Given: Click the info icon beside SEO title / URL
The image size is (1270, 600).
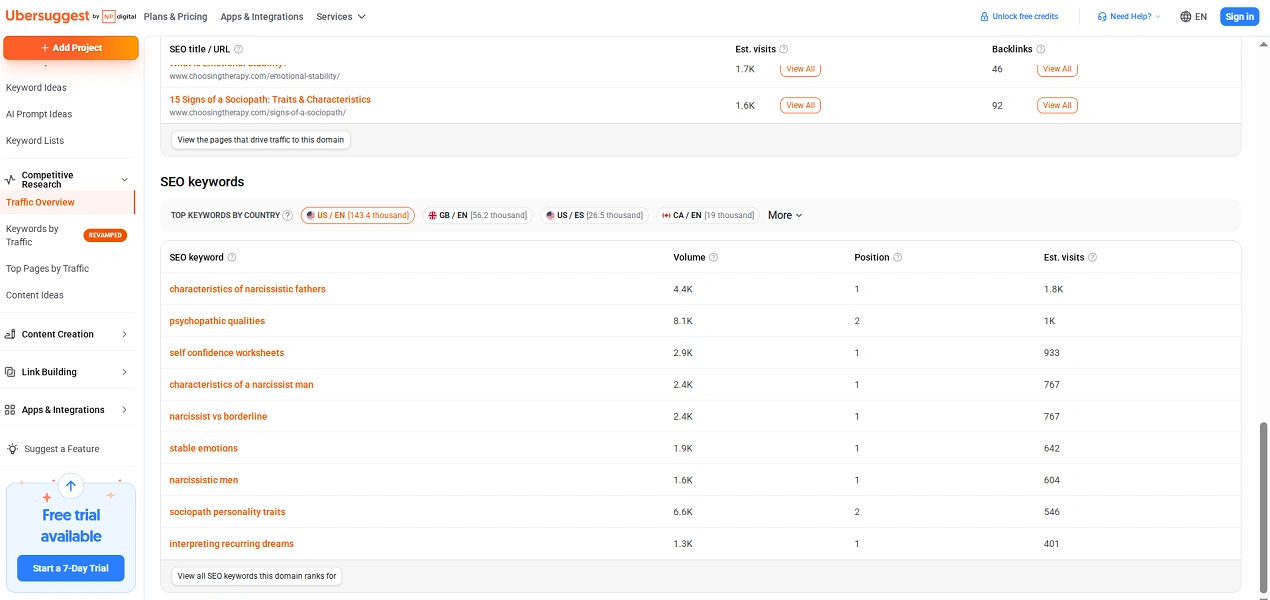Looking at the screenshot, I should (x=238, y=49).
